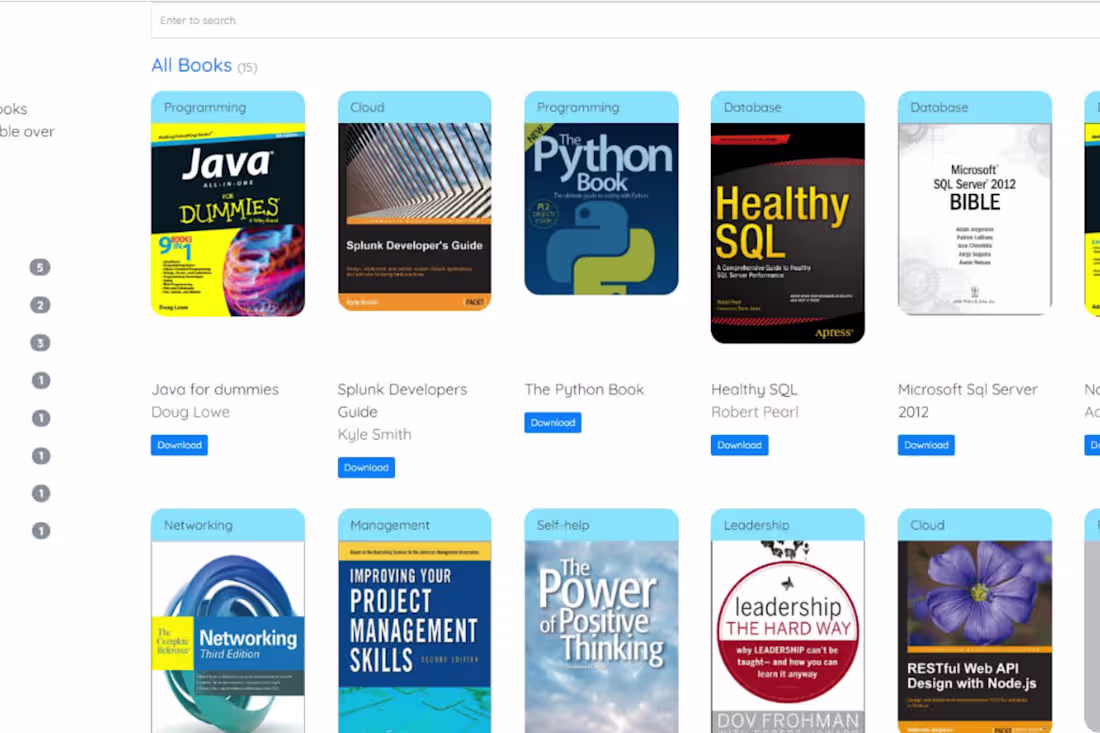This screenshot has height=733, width=1100.
Task: Open the Java All-in-One for Dummies cover
Action: (228, 220)
